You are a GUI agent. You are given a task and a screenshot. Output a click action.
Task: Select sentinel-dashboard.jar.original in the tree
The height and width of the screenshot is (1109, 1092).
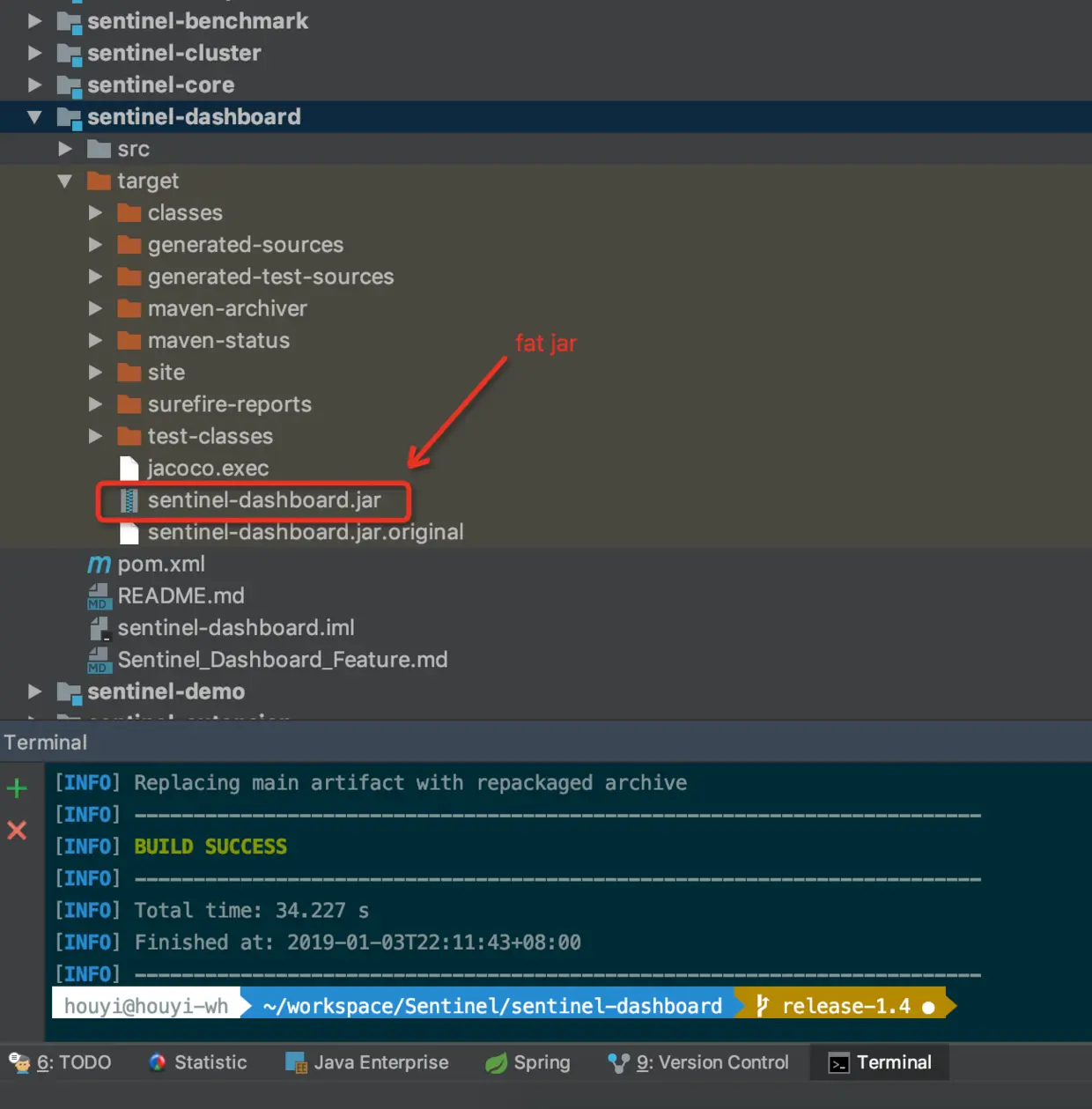pos(305,532)
